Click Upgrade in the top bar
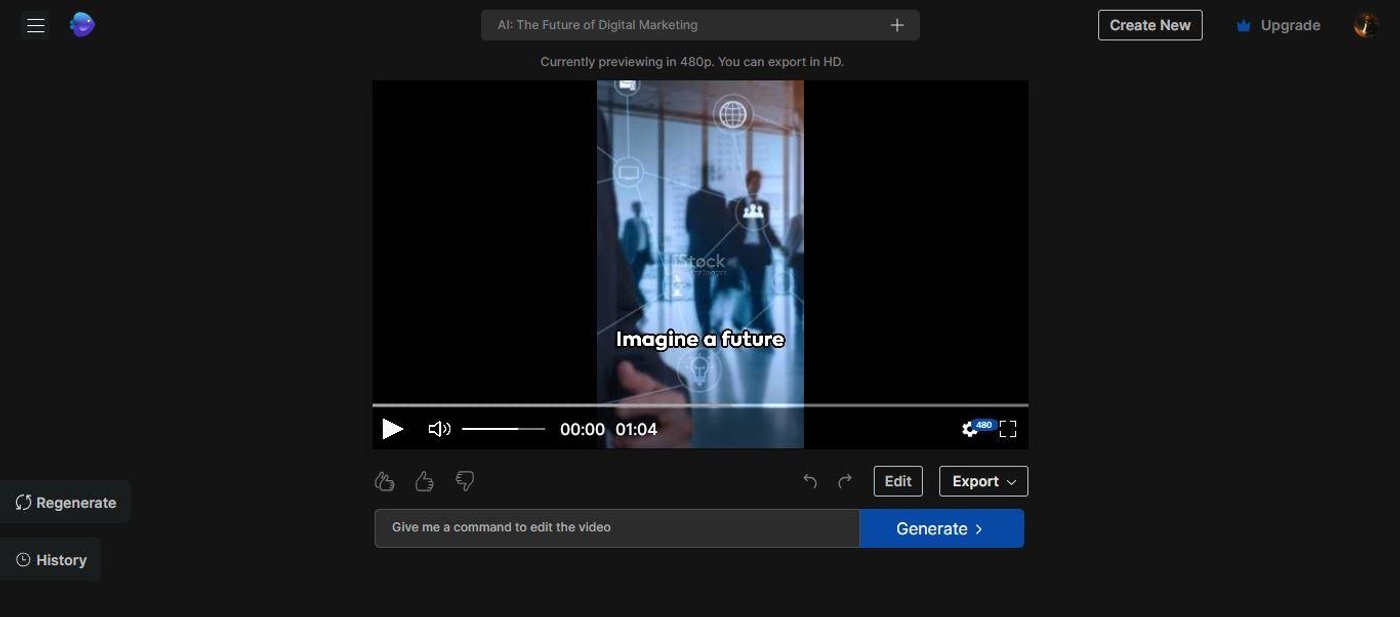 pos(1278,25)
